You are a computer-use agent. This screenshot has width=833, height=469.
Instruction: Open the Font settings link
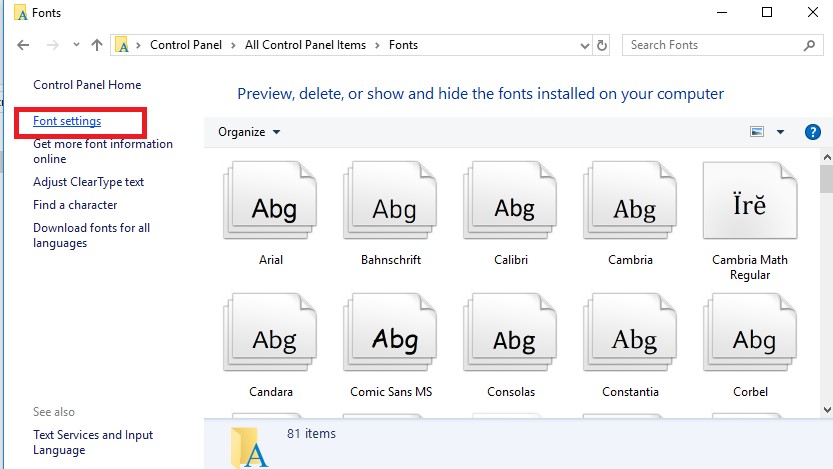tap(67, 121)
